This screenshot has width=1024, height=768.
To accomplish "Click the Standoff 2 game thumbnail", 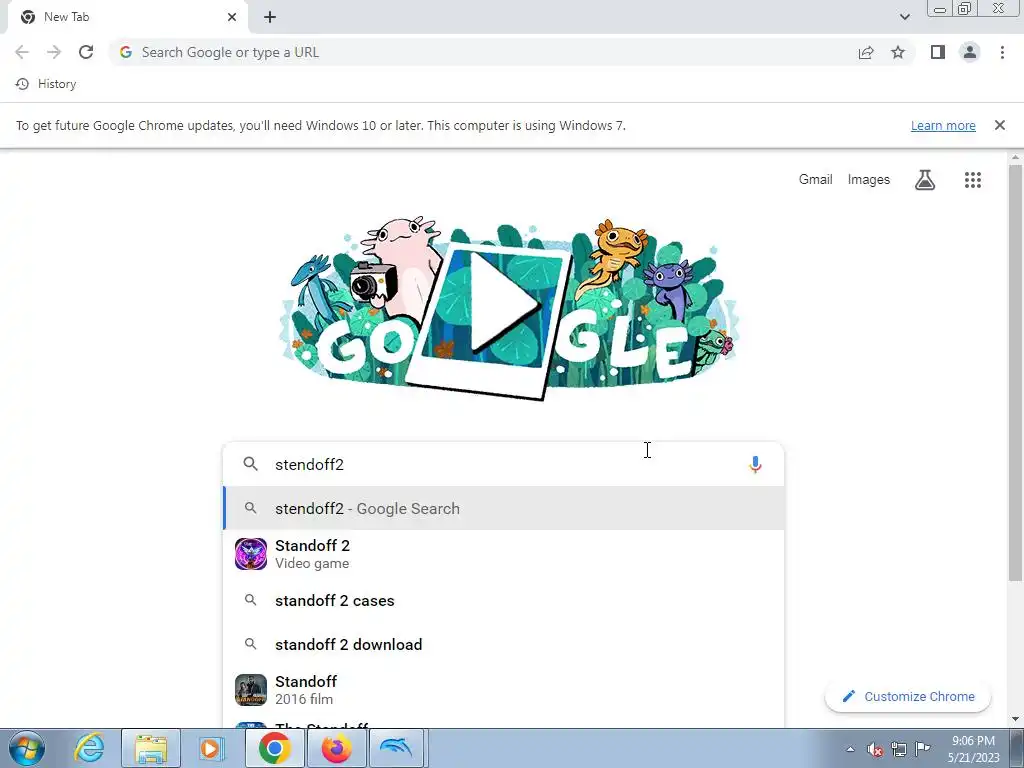I will coord(251,554).
